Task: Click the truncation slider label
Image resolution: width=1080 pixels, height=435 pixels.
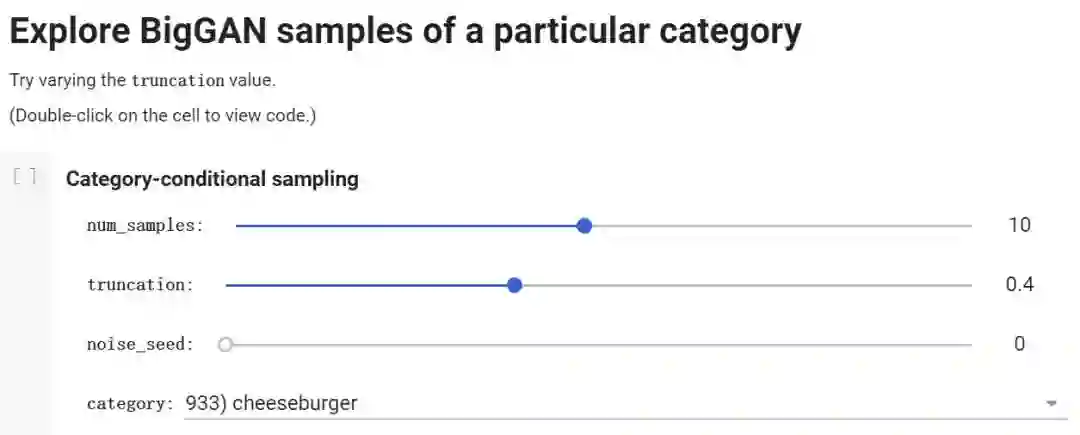Action: [x=140, y=285]
